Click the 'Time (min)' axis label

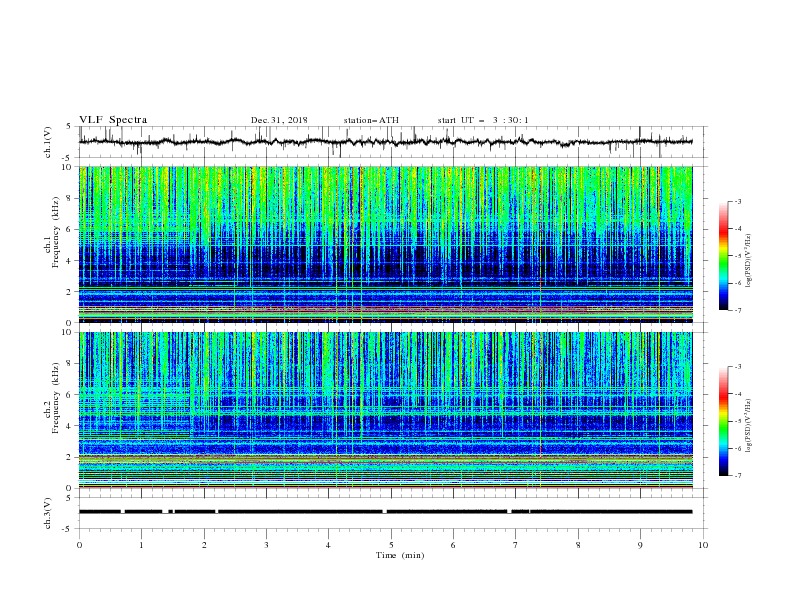coord(400,555)
